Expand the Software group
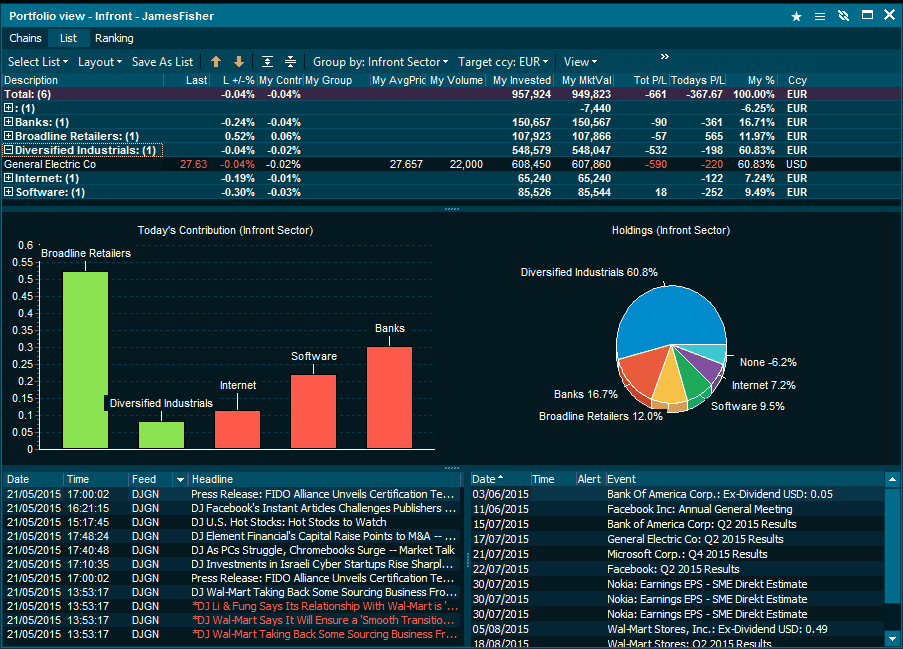The height and width of the screenshot is (649, 903). click(x=9, y=192)
